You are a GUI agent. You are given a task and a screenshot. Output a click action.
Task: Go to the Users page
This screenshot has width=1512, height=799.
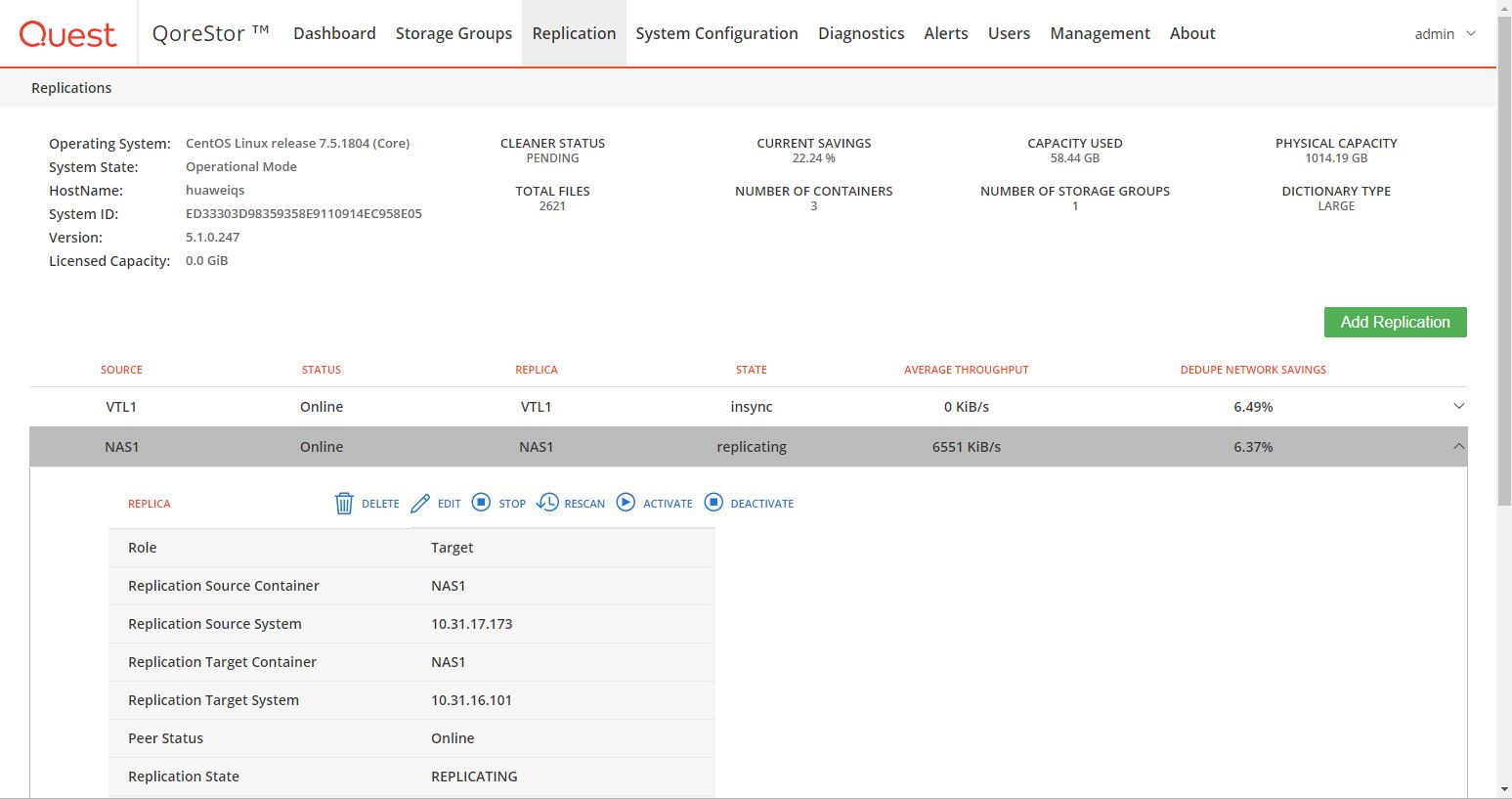point(1009,33)
